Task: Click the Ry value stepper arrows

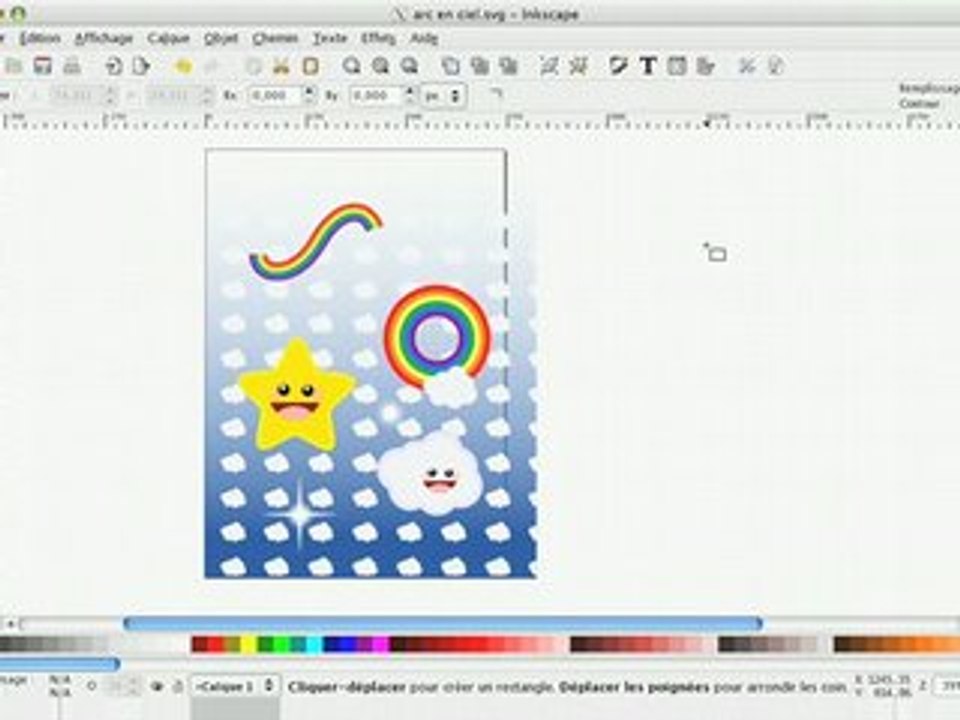Action: [x=409, y=96]
